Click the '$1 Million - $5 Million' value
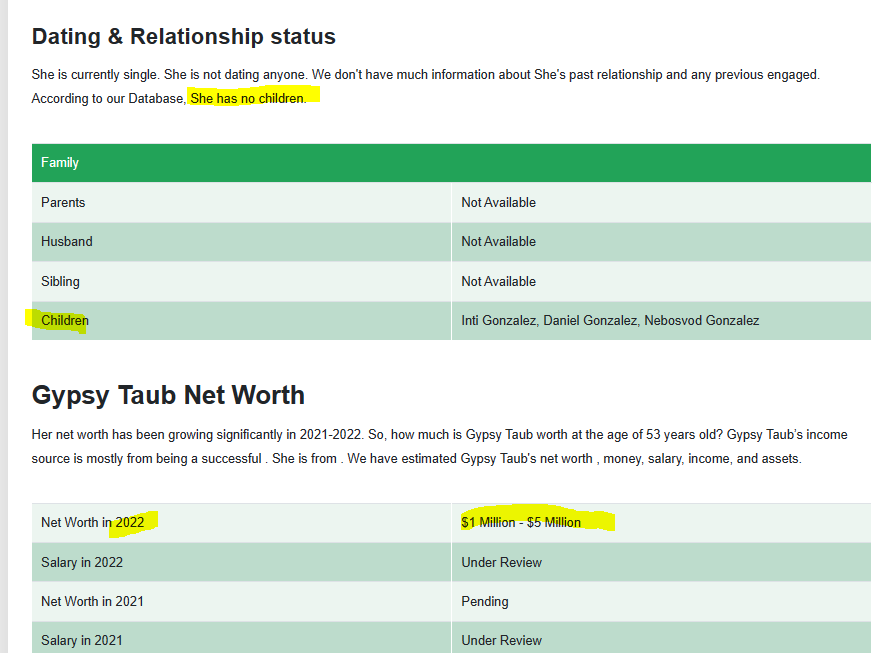 tap(521, 522)
